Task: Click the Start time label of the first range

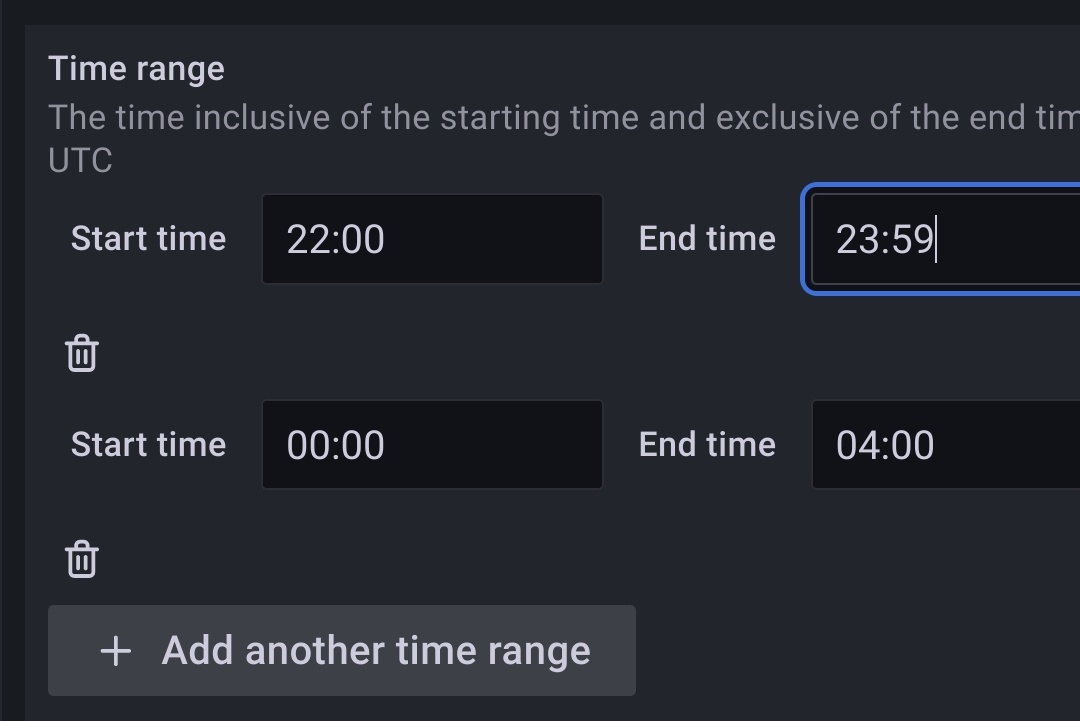Action: 148,239
